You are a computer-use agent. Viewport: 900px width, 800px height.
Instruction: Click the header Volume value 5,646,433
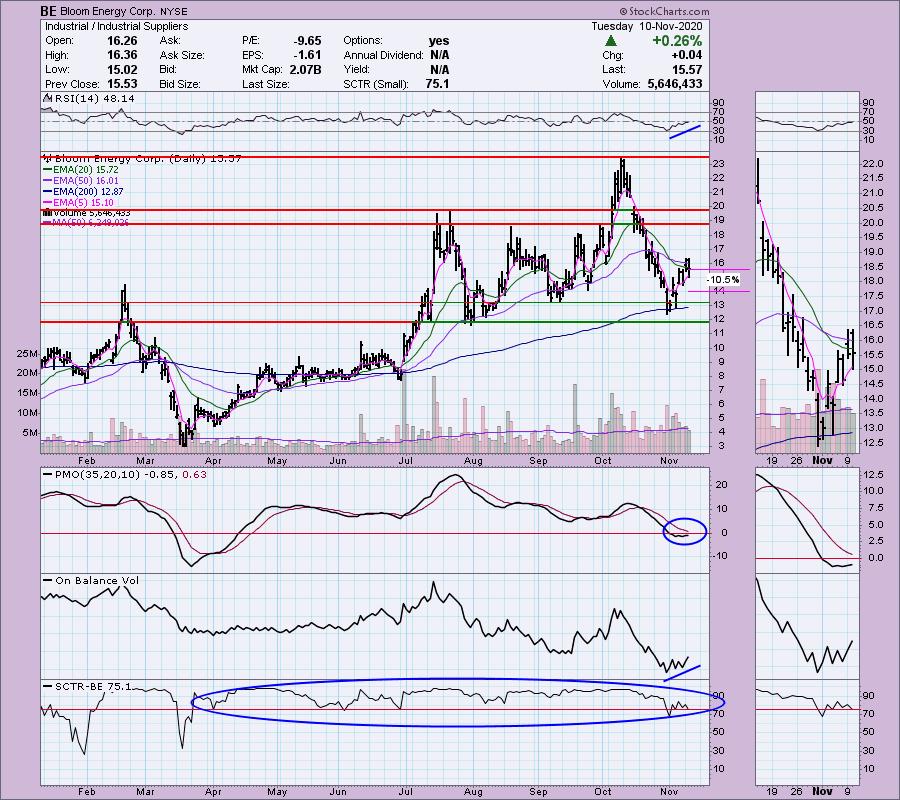click(674, 84)
